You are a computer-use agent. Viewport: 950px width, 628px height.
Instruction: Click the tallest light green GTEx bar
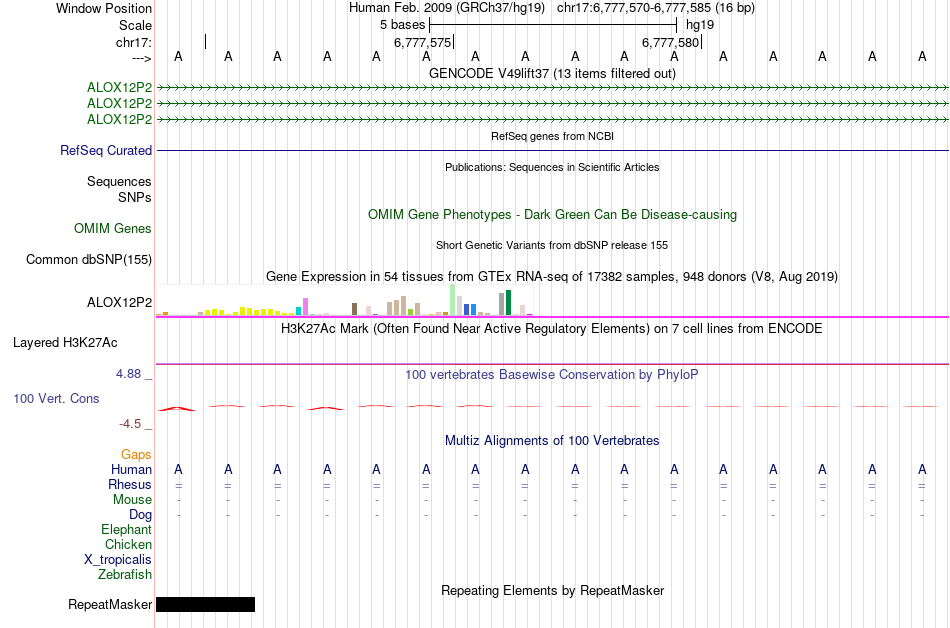pos(453,300)
